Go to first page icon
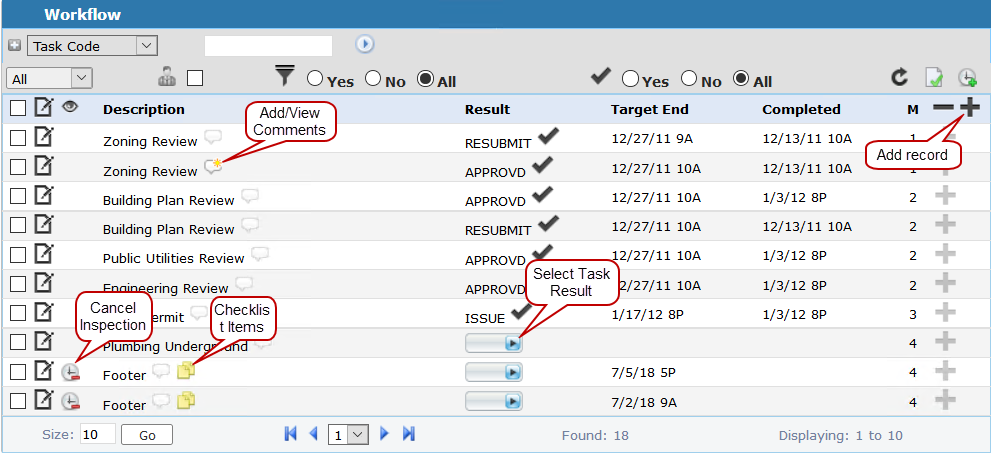Viewport: 991px width, 453px height. pyautogui.click(x=291, y=434)
